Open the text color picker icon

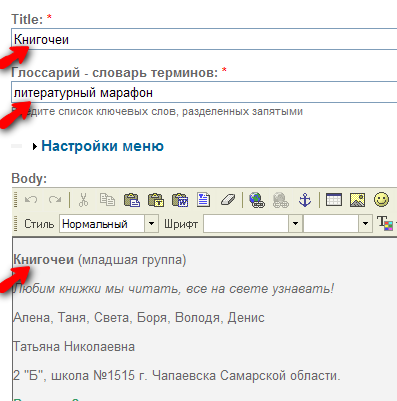[x=385, y=223]
